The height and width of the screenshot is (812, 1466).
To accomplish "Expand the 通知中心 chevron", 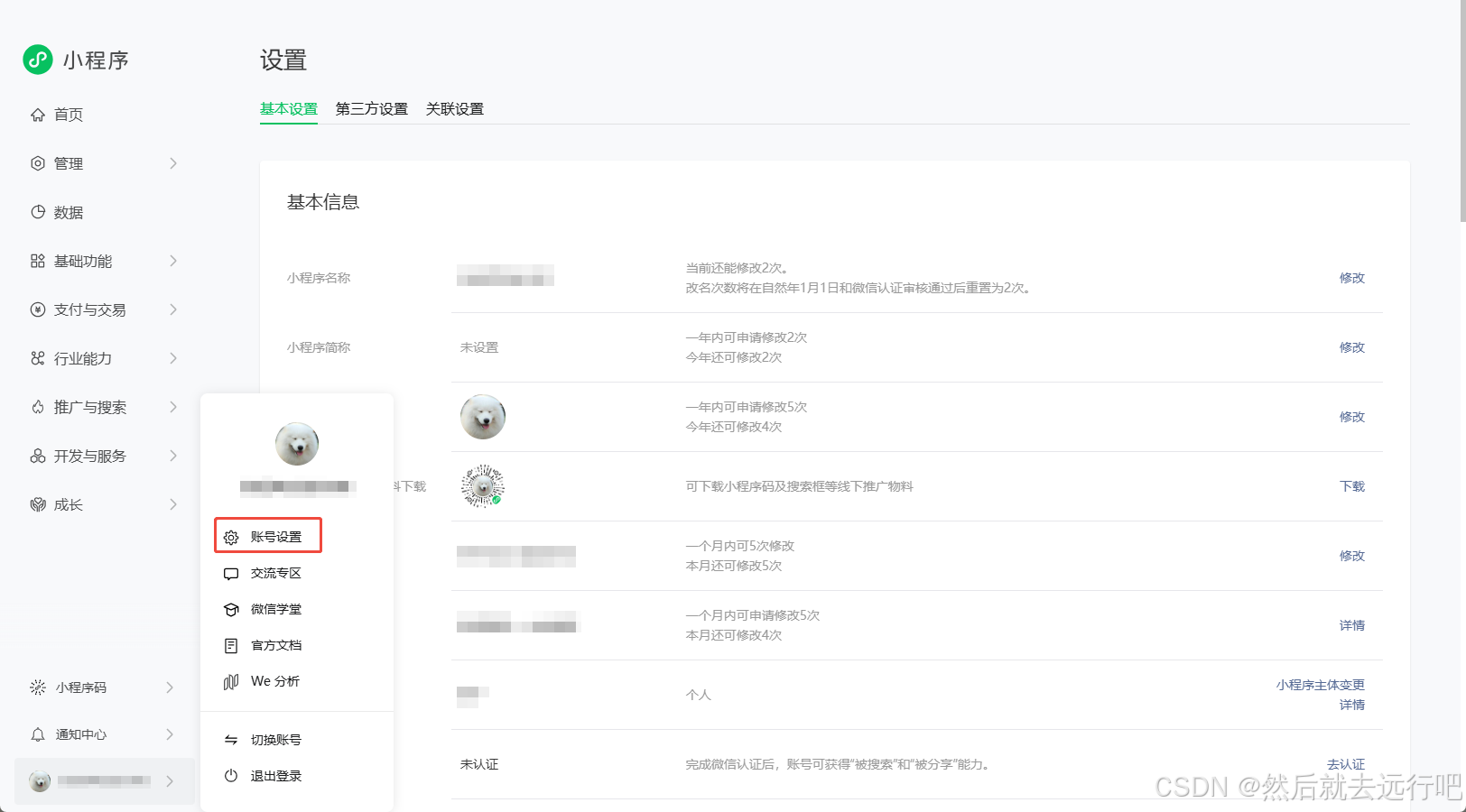I will click(x=170, y=734).
